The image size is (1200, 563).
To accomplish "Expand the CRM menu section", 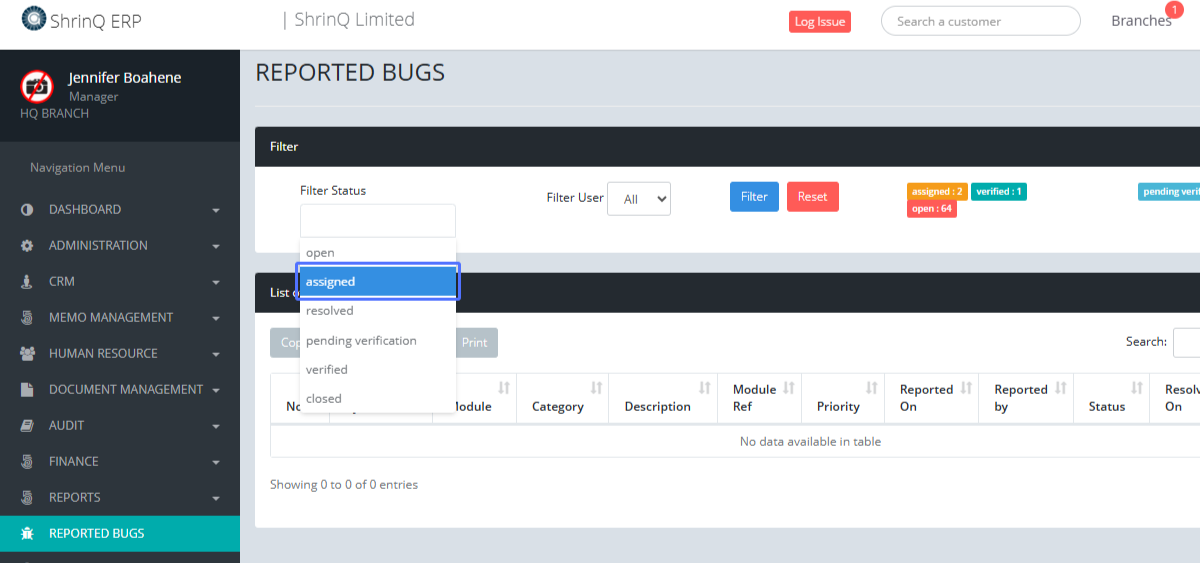I will tap(120, 282).
